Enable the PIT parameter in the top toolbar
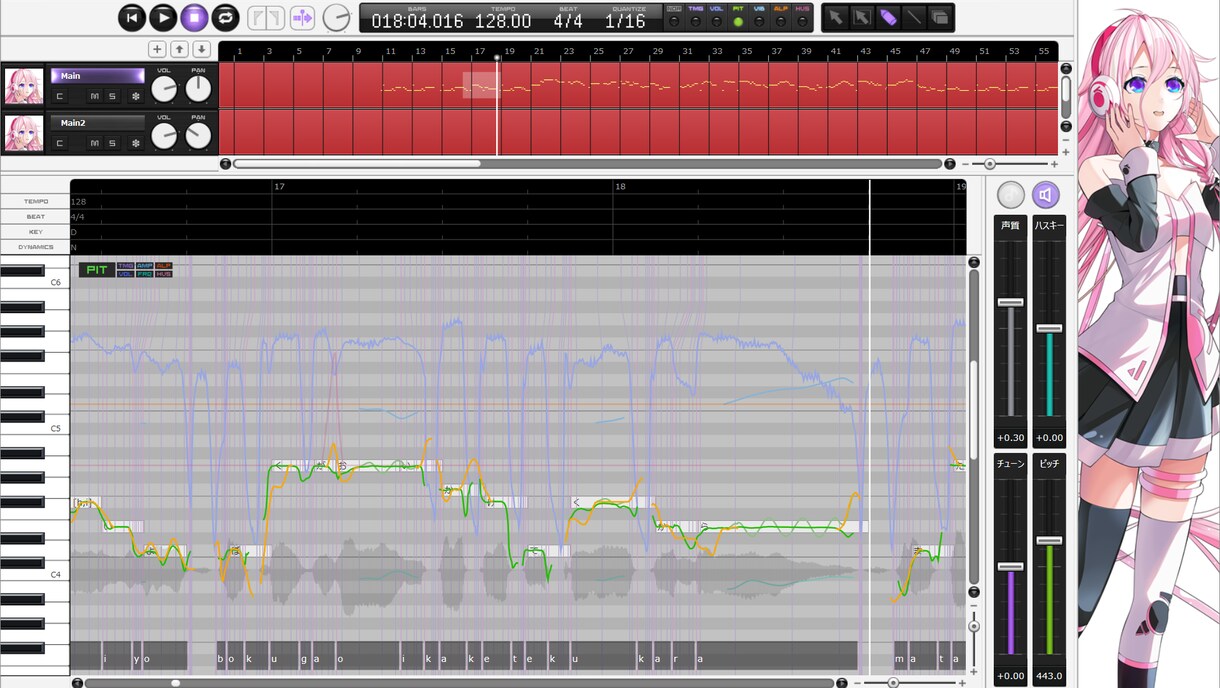 (738, 17)
